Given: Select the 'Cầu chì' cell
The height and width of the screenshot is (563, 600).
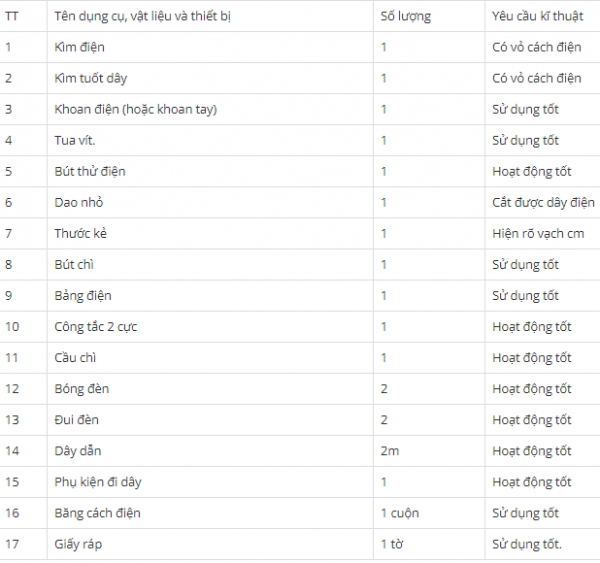Looking at the screenshot, I should pos(76,357).
